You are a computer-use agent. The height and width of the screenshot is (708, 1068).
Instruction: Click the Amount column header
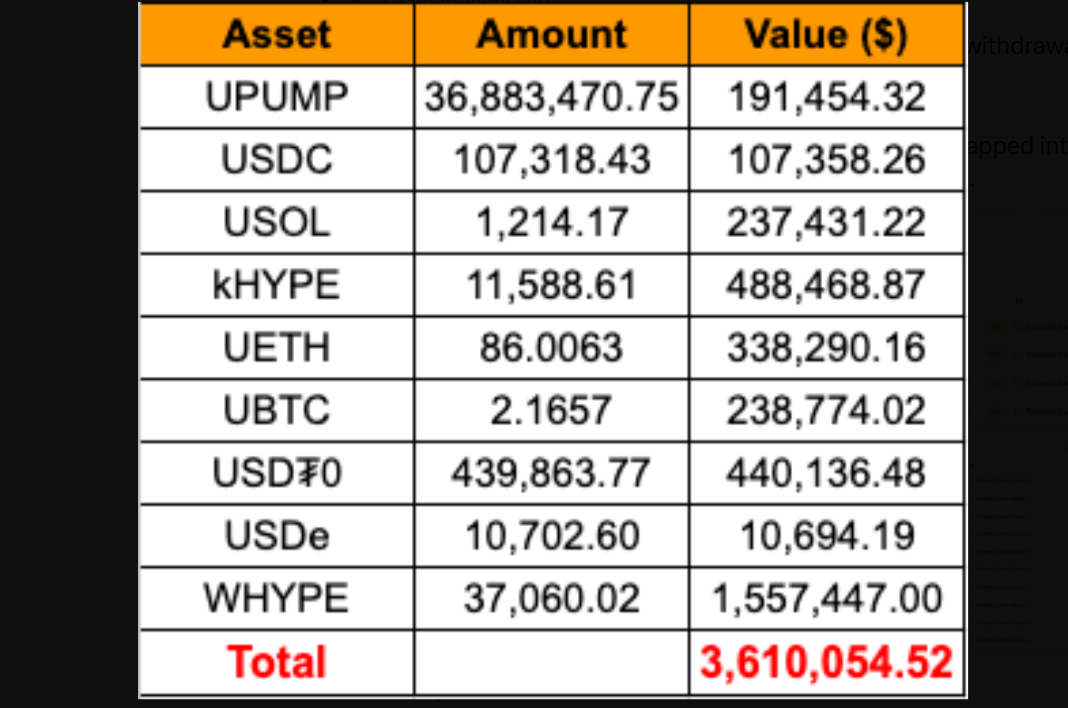[x=551, y=35]
